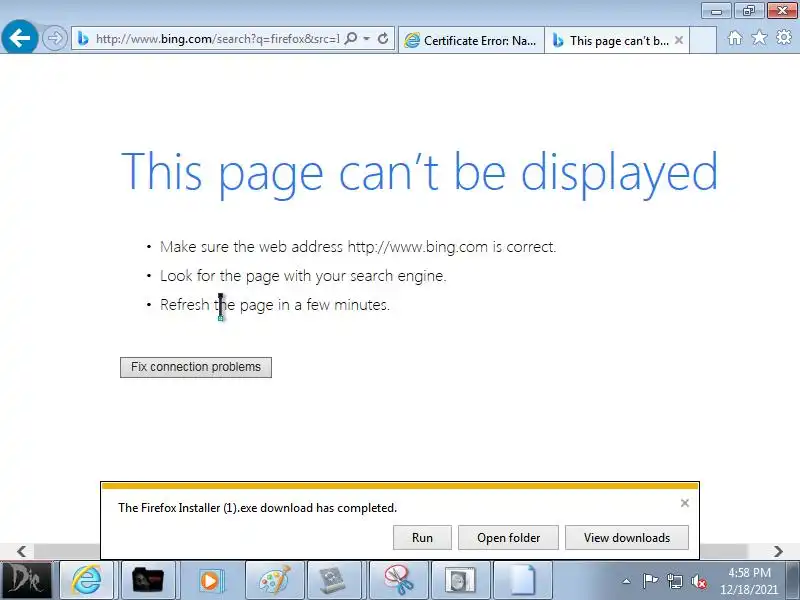The width and height of the screenshot is (800, 600).
Task: Show hidden system tray icons
Action: click(x=627, y=581)
